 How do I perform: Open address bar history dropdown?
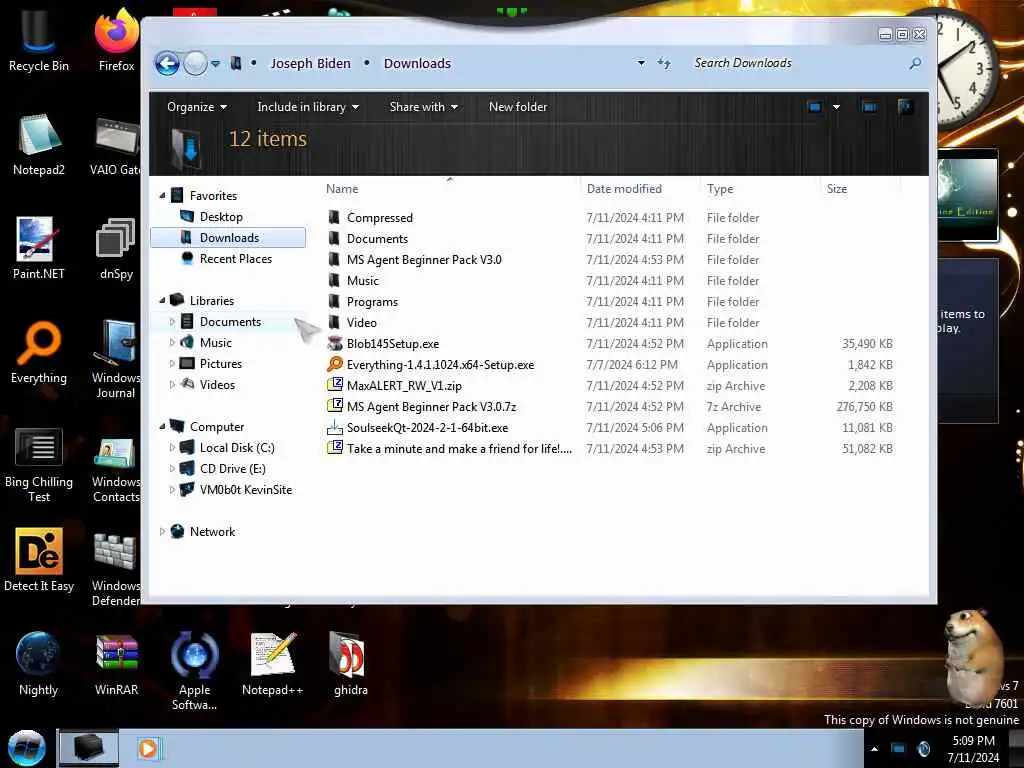pyautogui.click(x=641, y=63)
